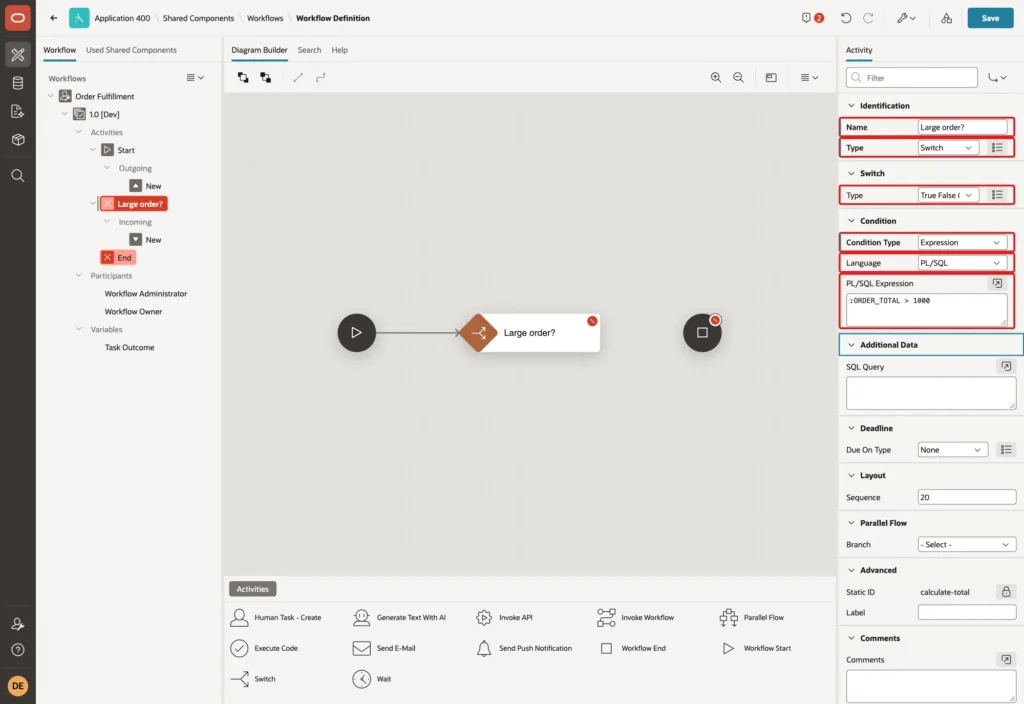Redo the last change
This screenshot has width=1024, height=704.
coord(868,18)
